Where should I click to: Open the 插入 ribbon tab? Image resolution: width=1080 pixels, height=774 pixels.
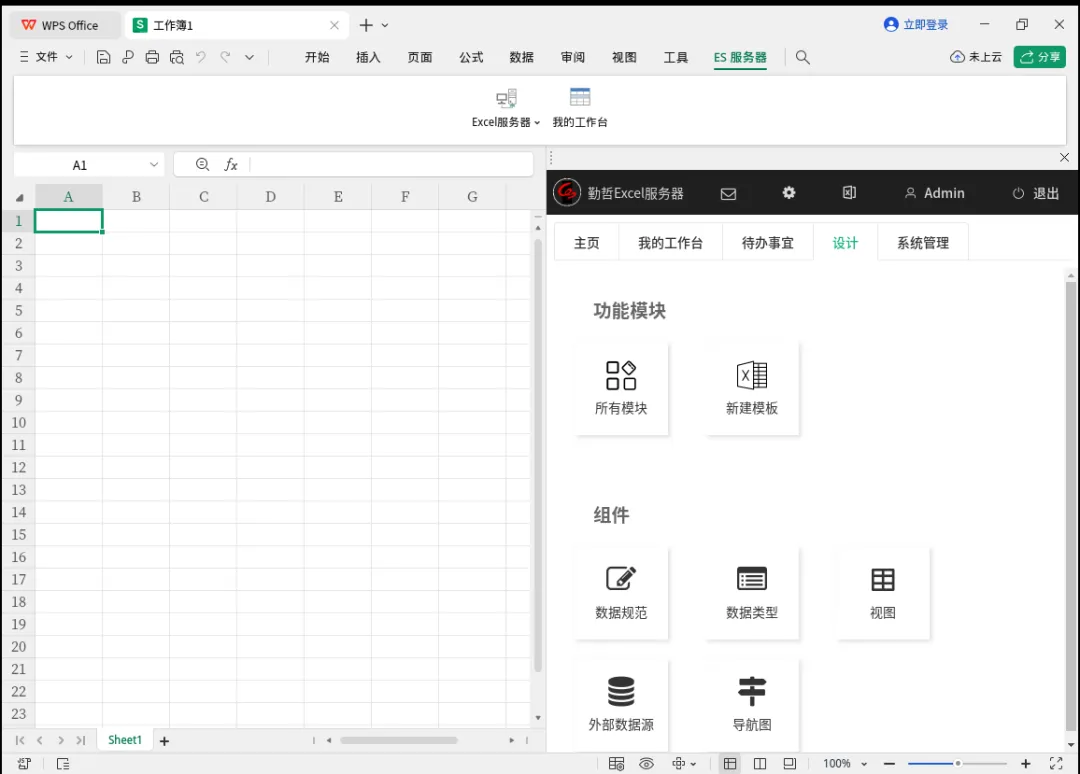[x=368, y=57]
